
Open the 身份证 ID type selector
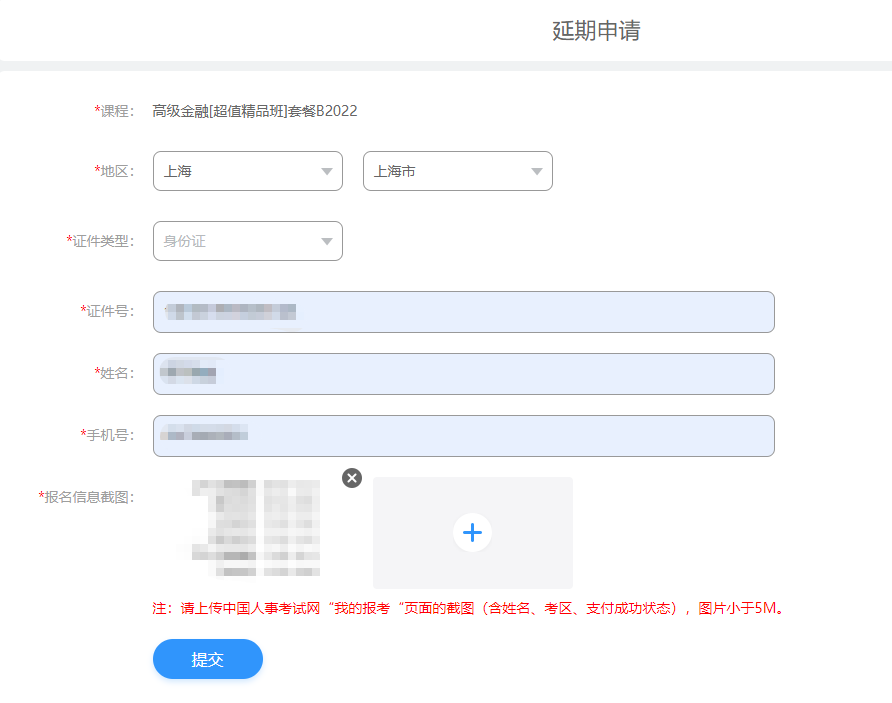point(248,241)
